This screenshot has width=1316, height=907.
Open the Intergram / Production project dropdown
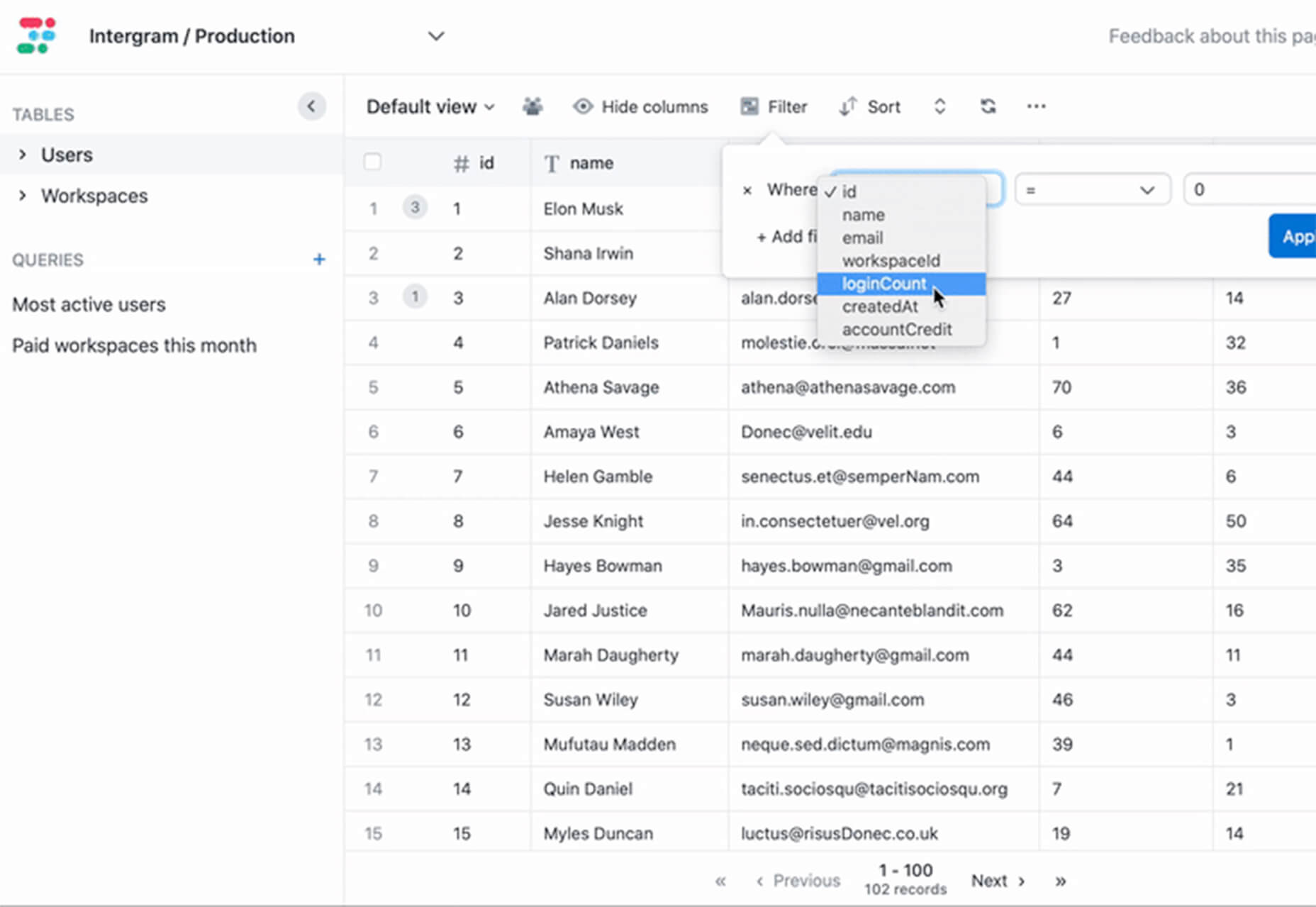436,36
